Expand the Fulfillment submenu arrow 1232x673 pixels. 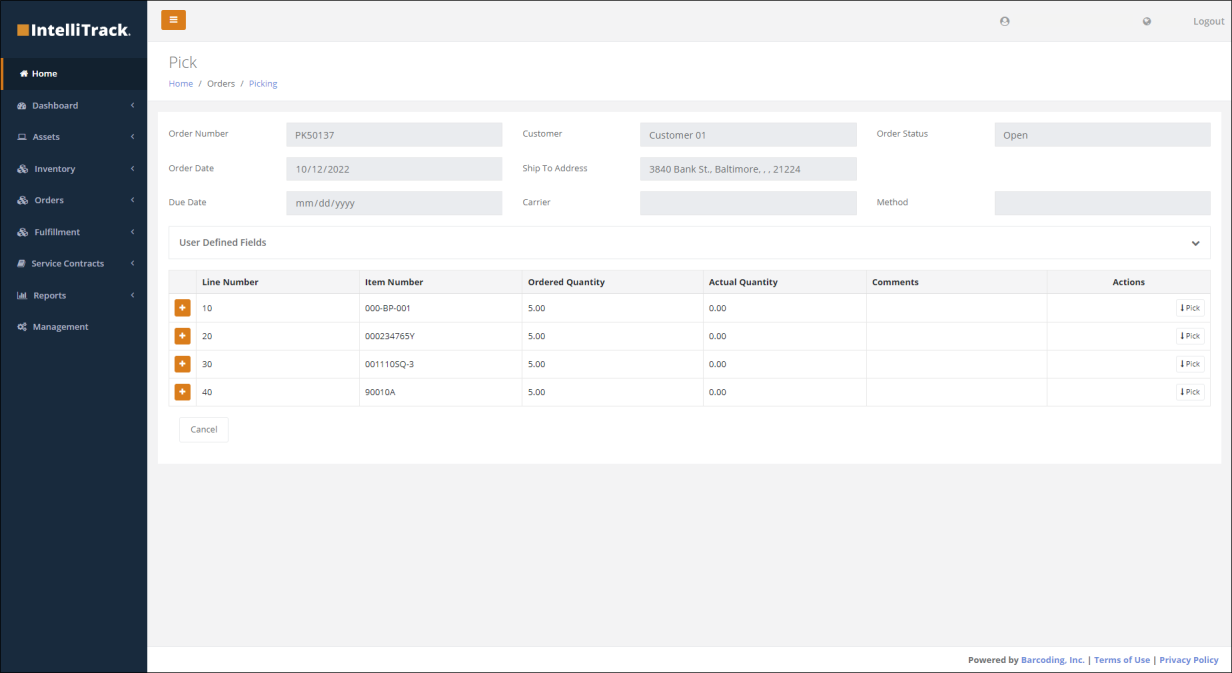pos(132,232)
